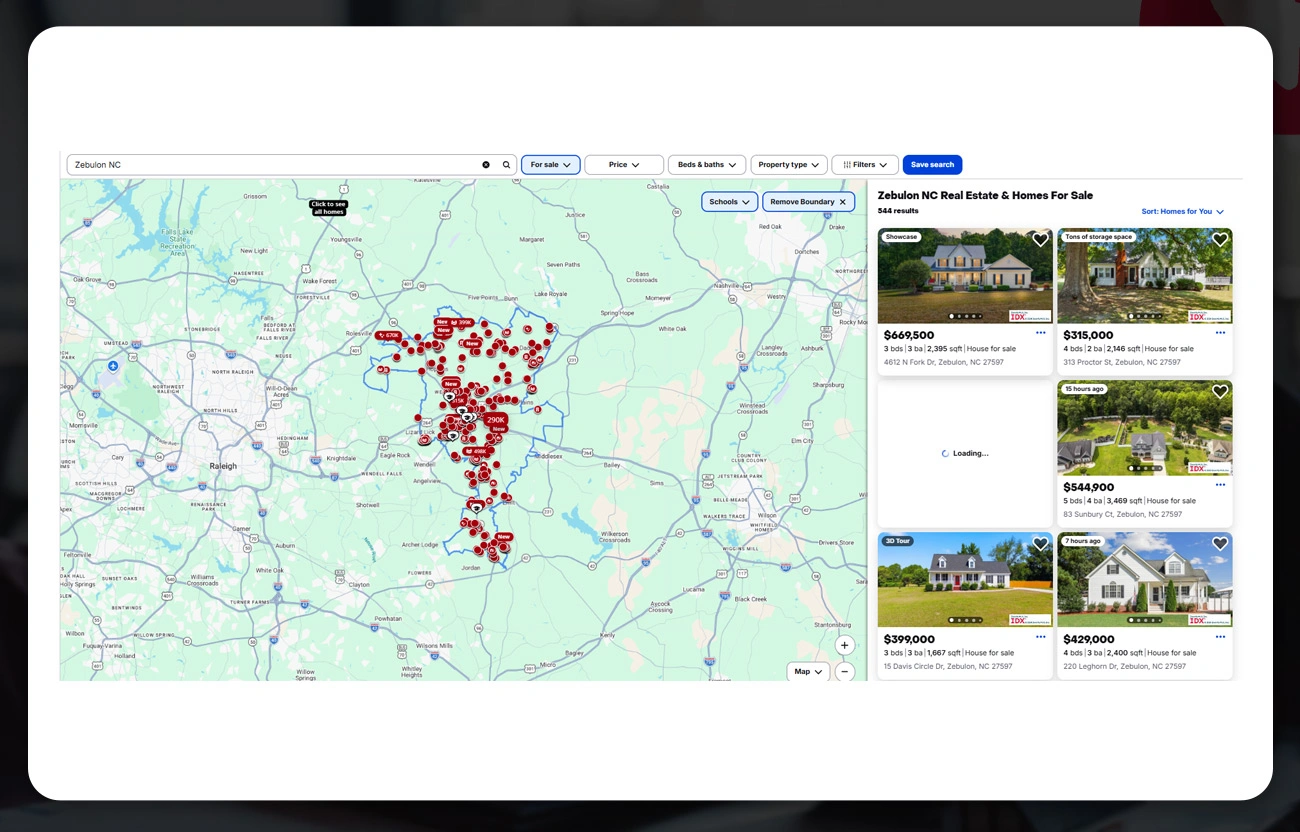
Task: Expand the For sale dropdown
Action: click(x=550, y=165)
